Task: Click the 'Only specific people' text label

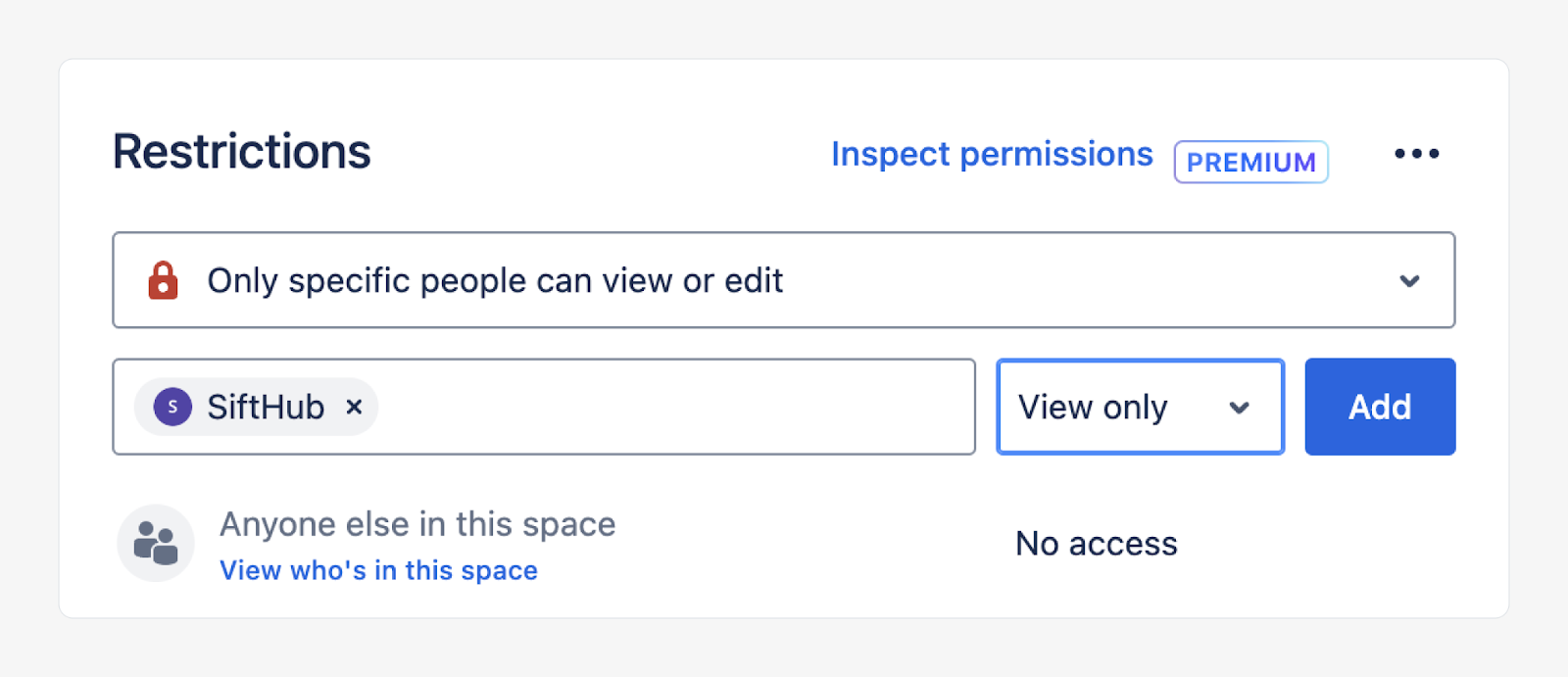Action: pyautogui.click(x=495, y=281)
